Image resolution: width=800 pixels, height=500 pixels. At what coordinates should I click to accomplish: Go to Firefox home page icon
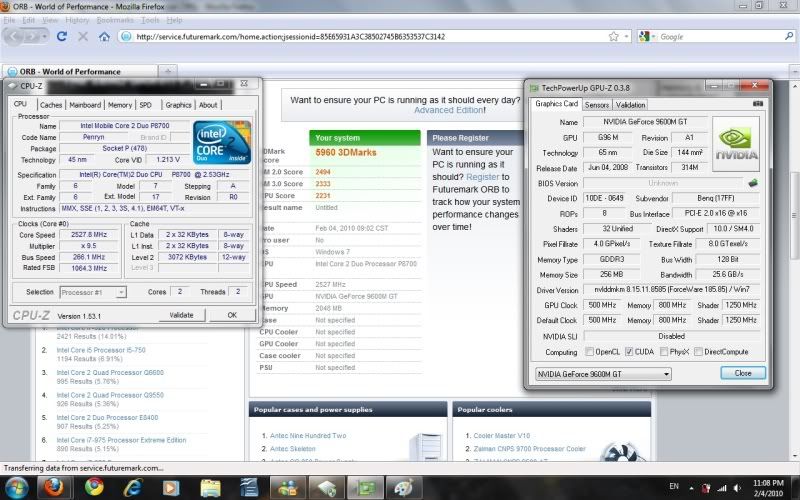pyautogui.click(x=104, y=36)
